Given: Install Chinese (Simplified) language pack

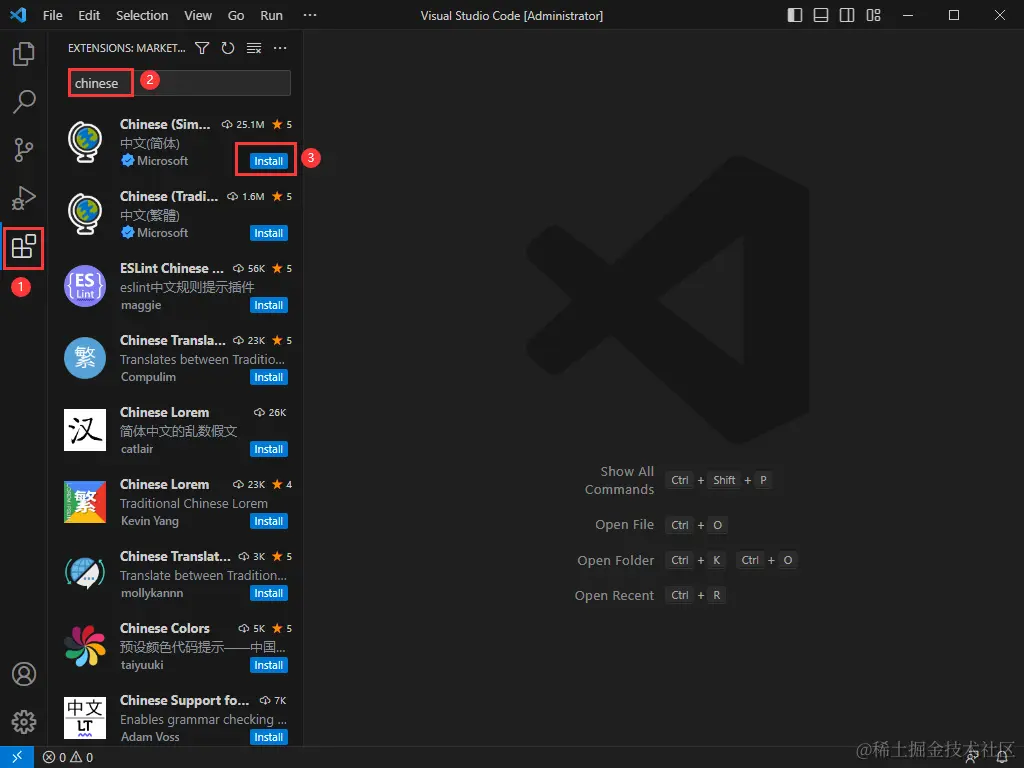Looking at the screenshot, I should (x=268, y=161).
